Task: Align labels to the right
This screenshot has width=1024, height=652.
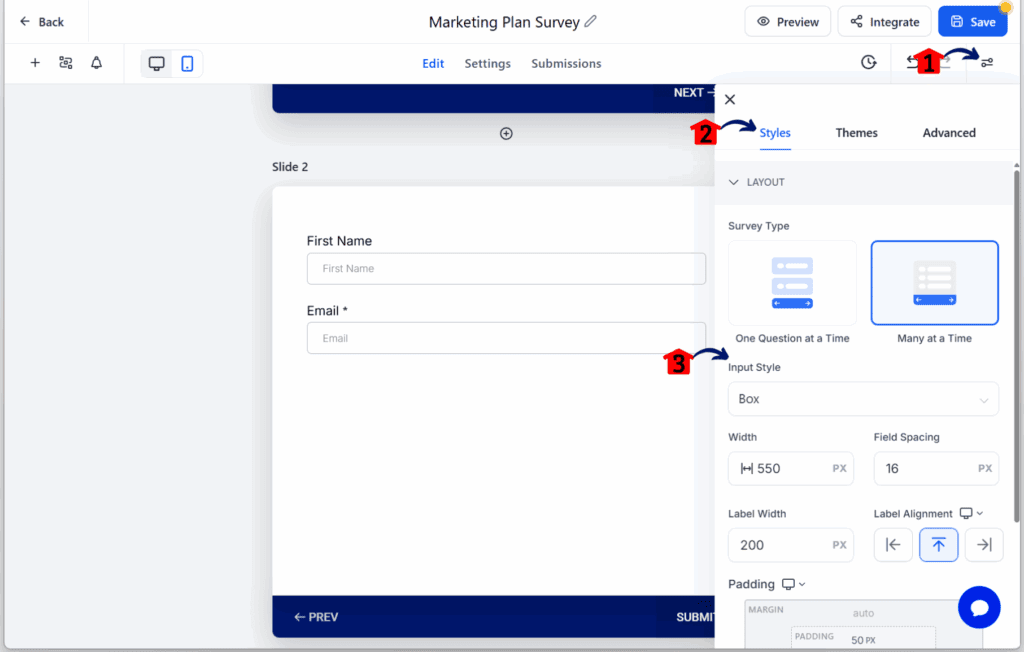Action: (984, 545)
